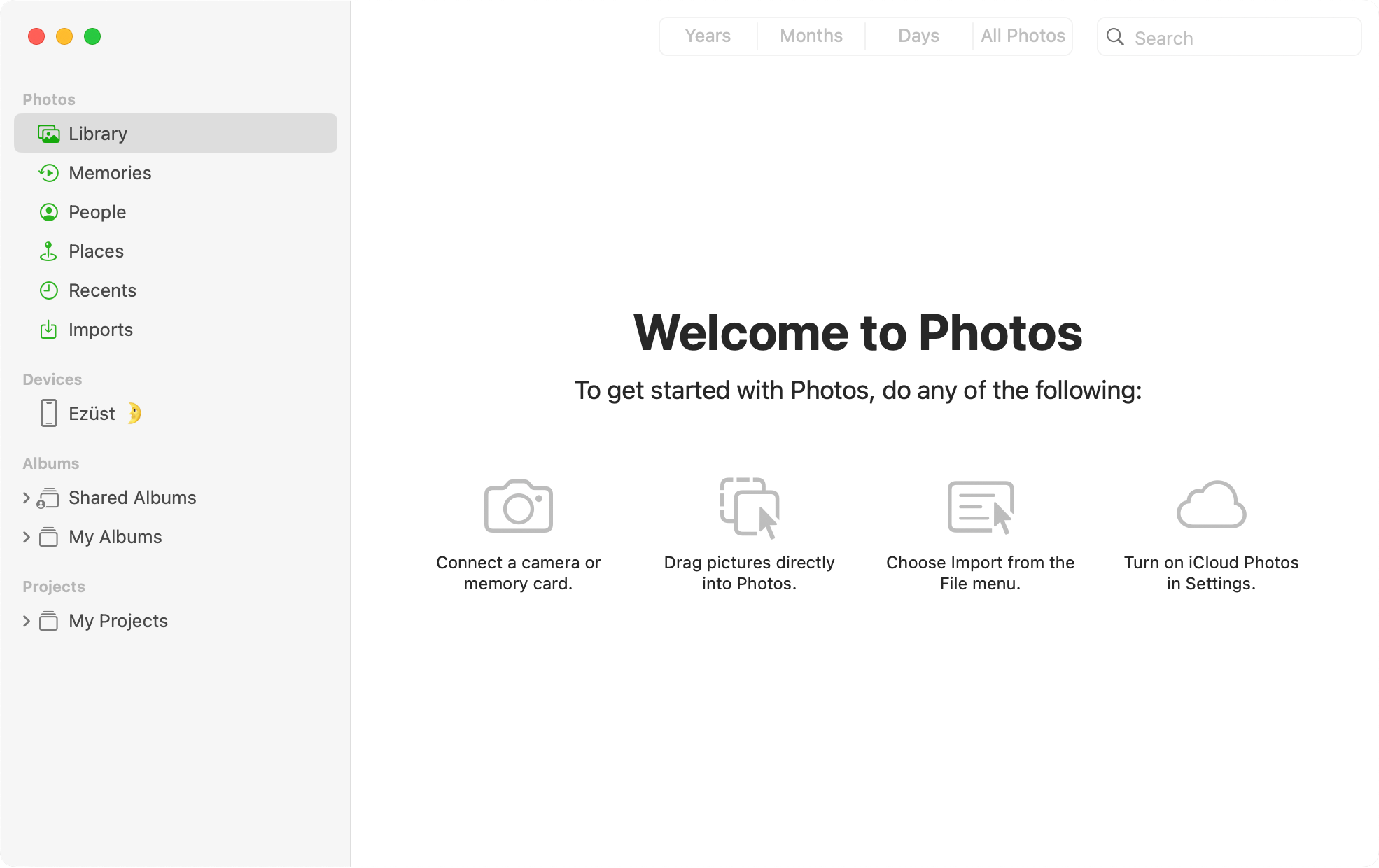Click the Imports download icon

pyautogui.click(x=48, y=330)
